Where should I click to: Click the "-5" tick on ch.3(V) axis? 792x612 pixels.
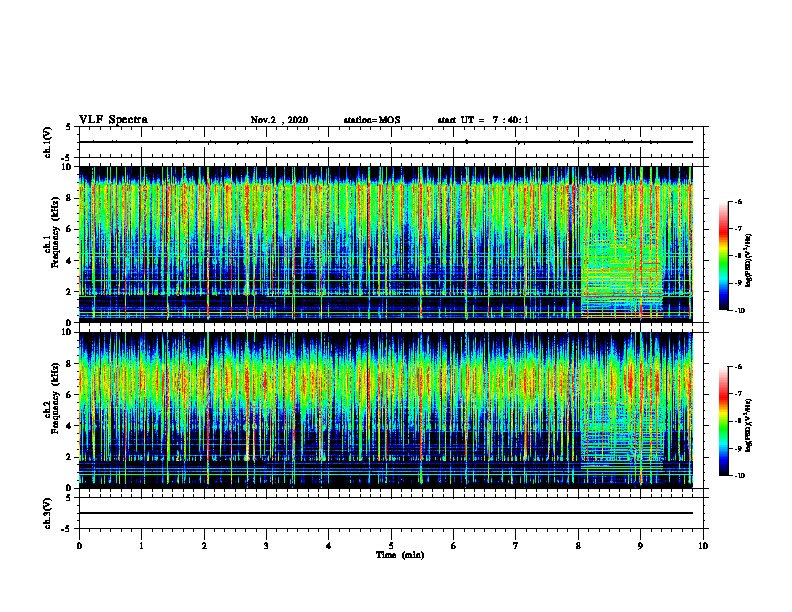[68, 529]
